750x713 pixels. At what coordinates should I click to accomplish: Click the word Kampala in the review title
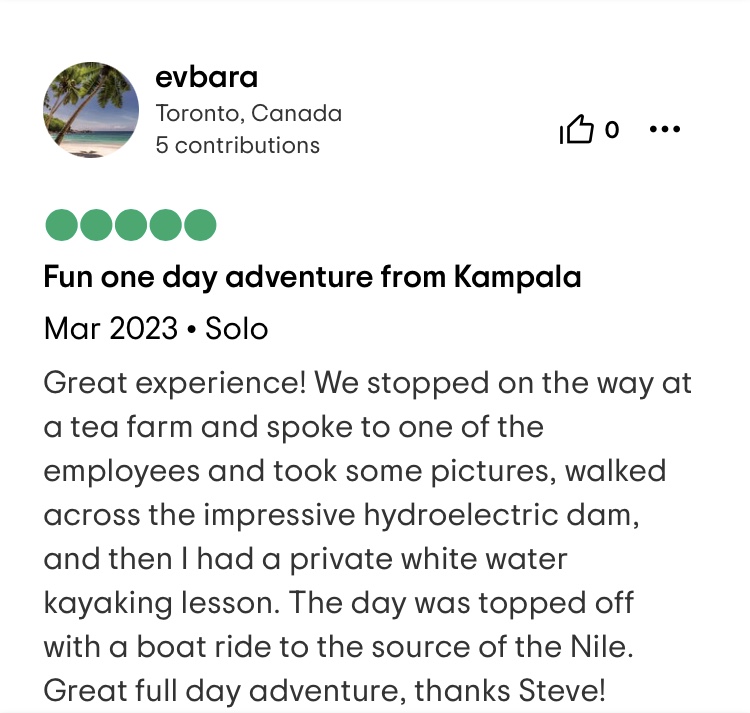click(x=517, y=276)
